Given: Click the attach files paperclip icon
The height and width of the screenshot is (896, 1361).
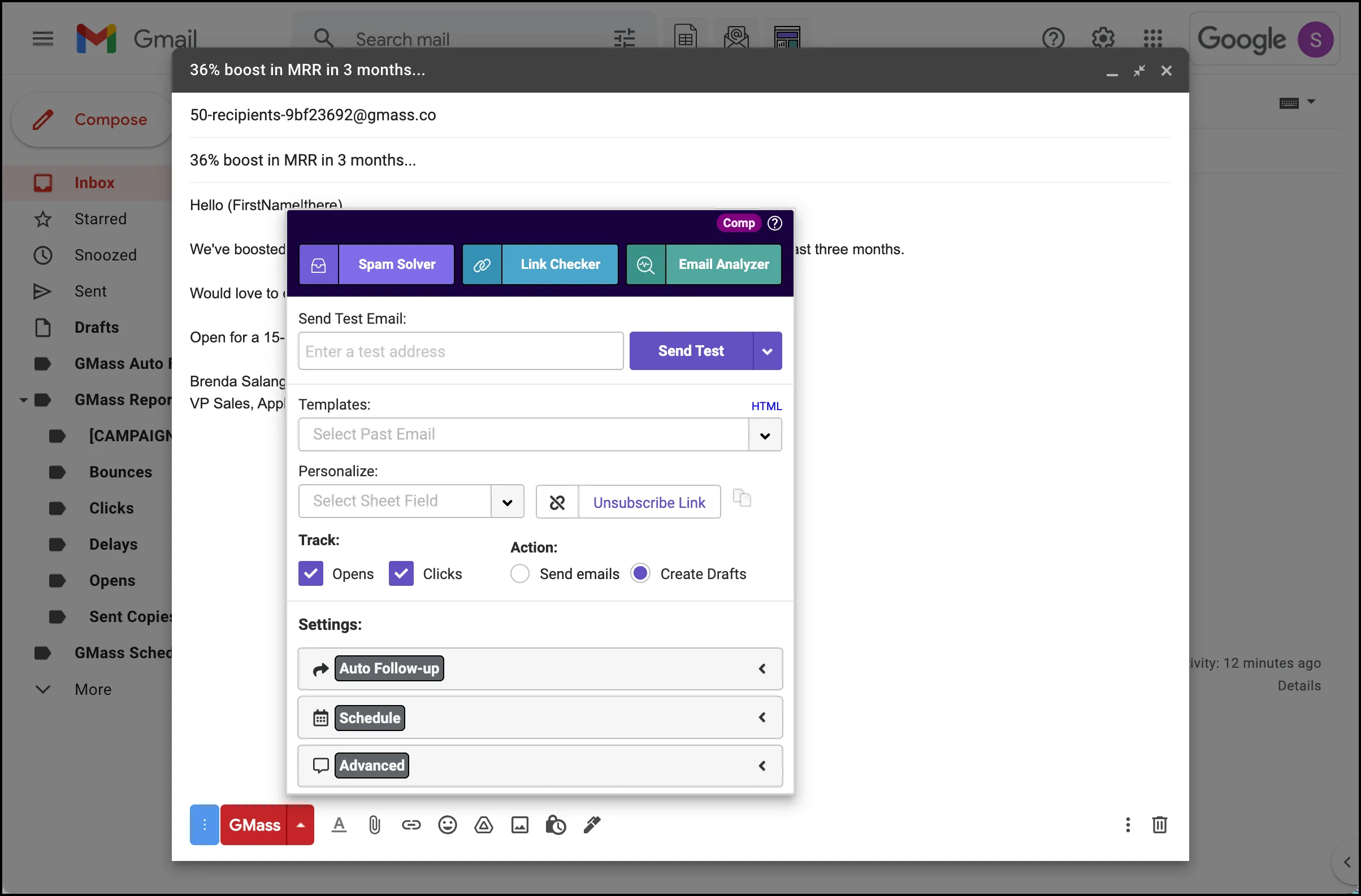Looking at the screenshot, I should (374, 825).
